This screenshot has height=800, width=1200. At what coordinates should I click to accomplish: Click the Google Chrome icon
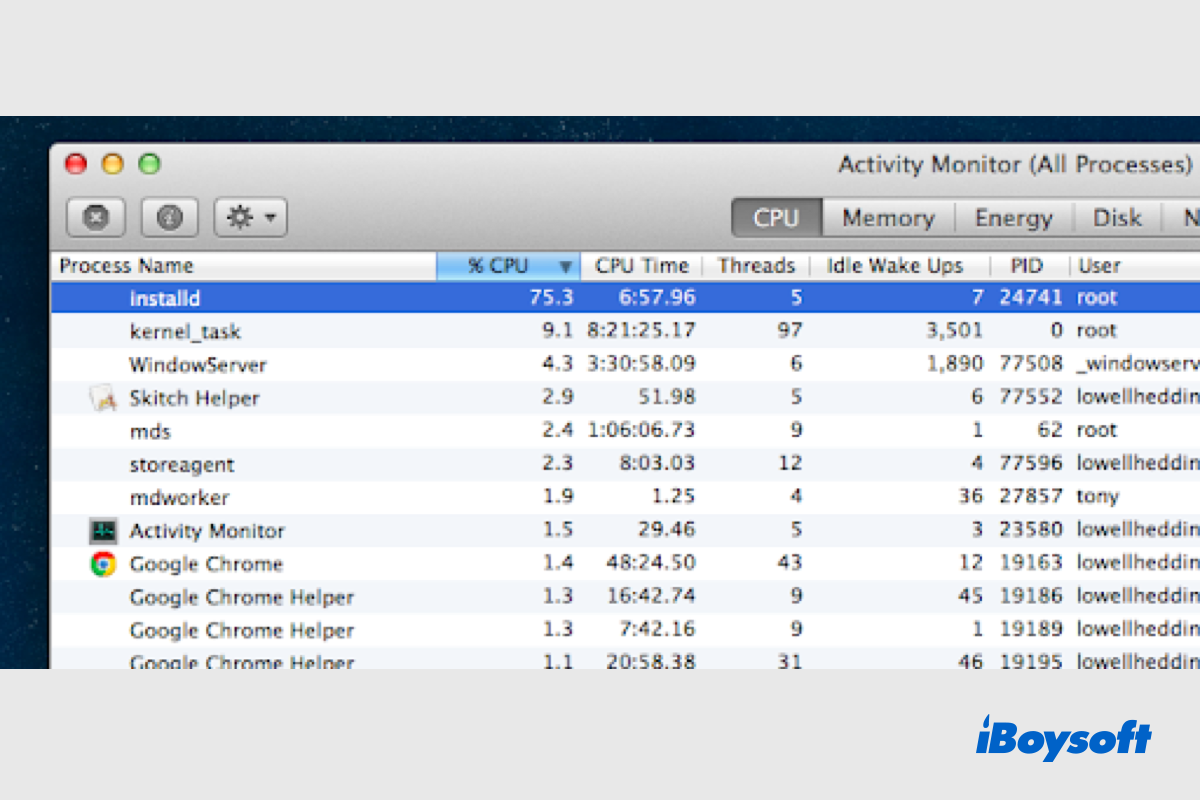(x=103, y=564)
